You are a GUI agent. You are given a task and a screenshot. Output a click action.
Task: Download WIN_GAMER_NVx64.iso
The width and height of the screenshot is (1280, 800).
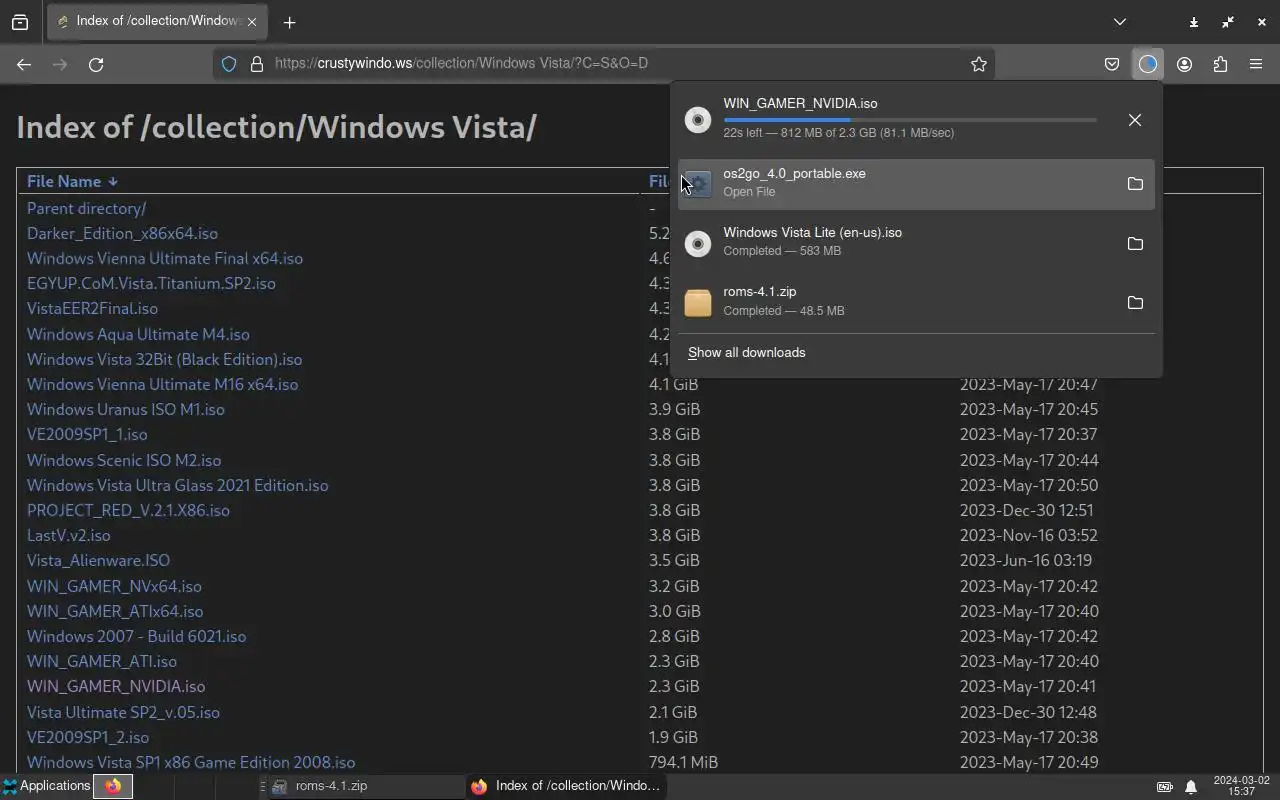coord(114,586)
